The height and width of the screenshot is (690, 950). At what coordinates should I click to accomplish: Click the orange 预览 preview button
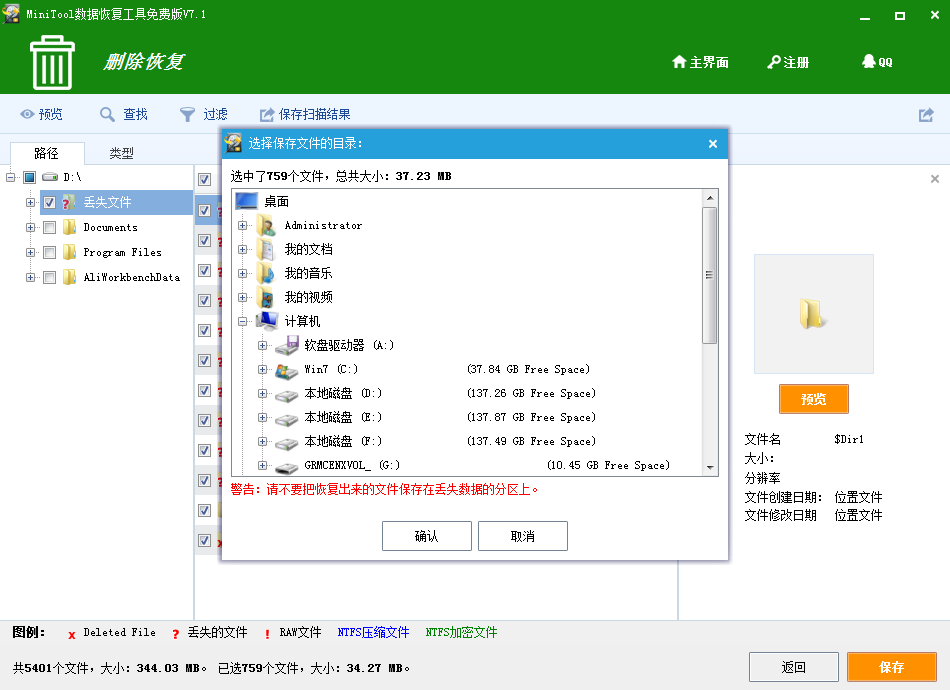[813, 399]
